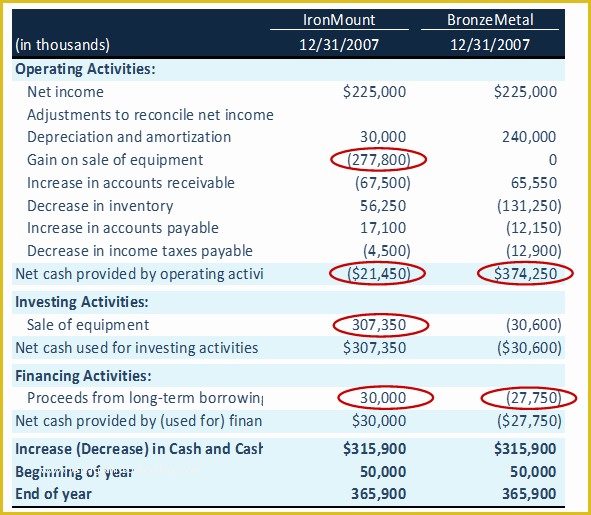Image resolution: width=591 pixels, height=515 pixels.
Task: Select BronzeMetal depreciation value 240,000
Action: point(529,137)
